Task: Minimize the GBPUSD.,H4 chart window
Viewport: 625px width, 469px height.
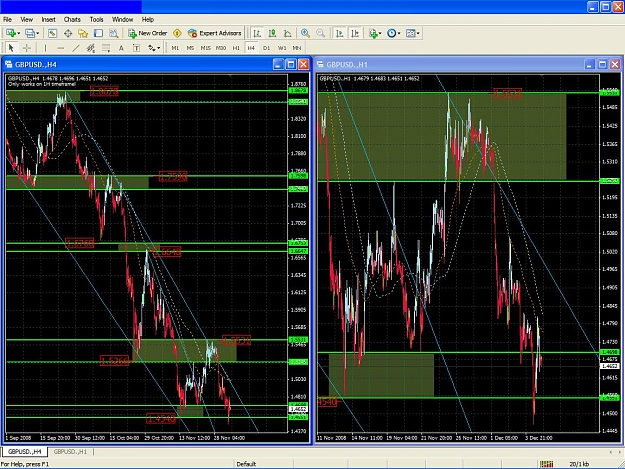Action: (278, 64)
